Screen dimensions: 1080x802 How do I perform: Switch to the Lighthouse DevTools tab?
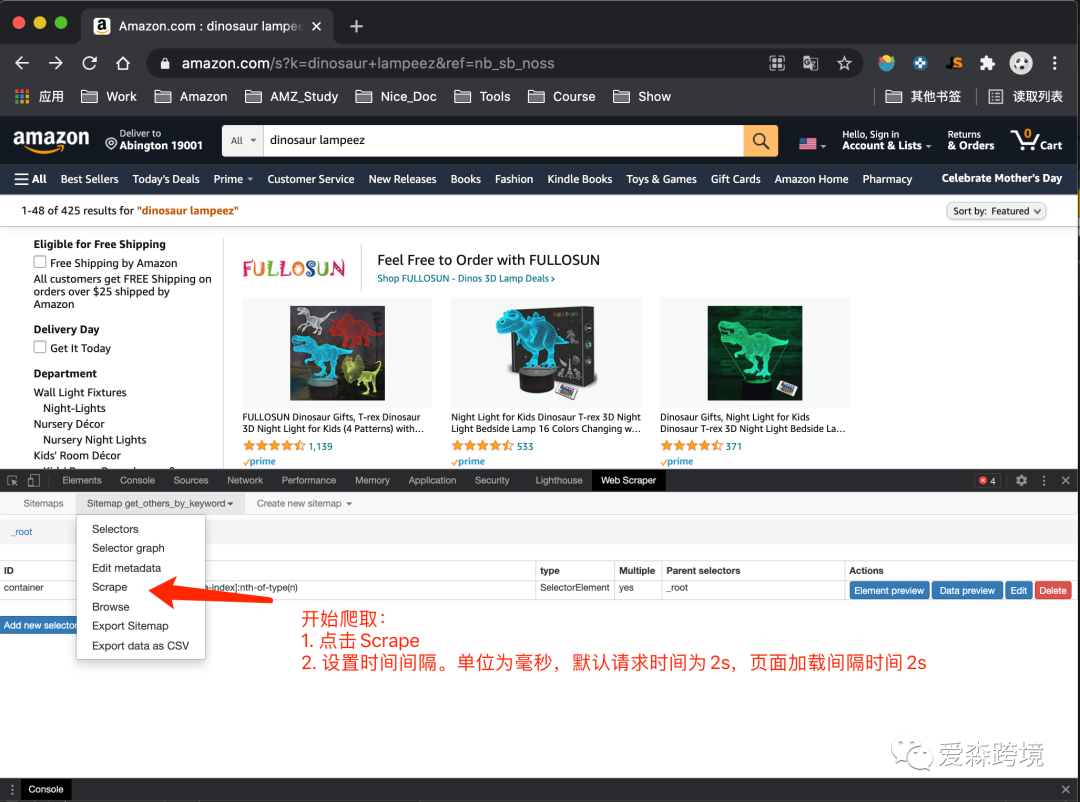point(559,480)
